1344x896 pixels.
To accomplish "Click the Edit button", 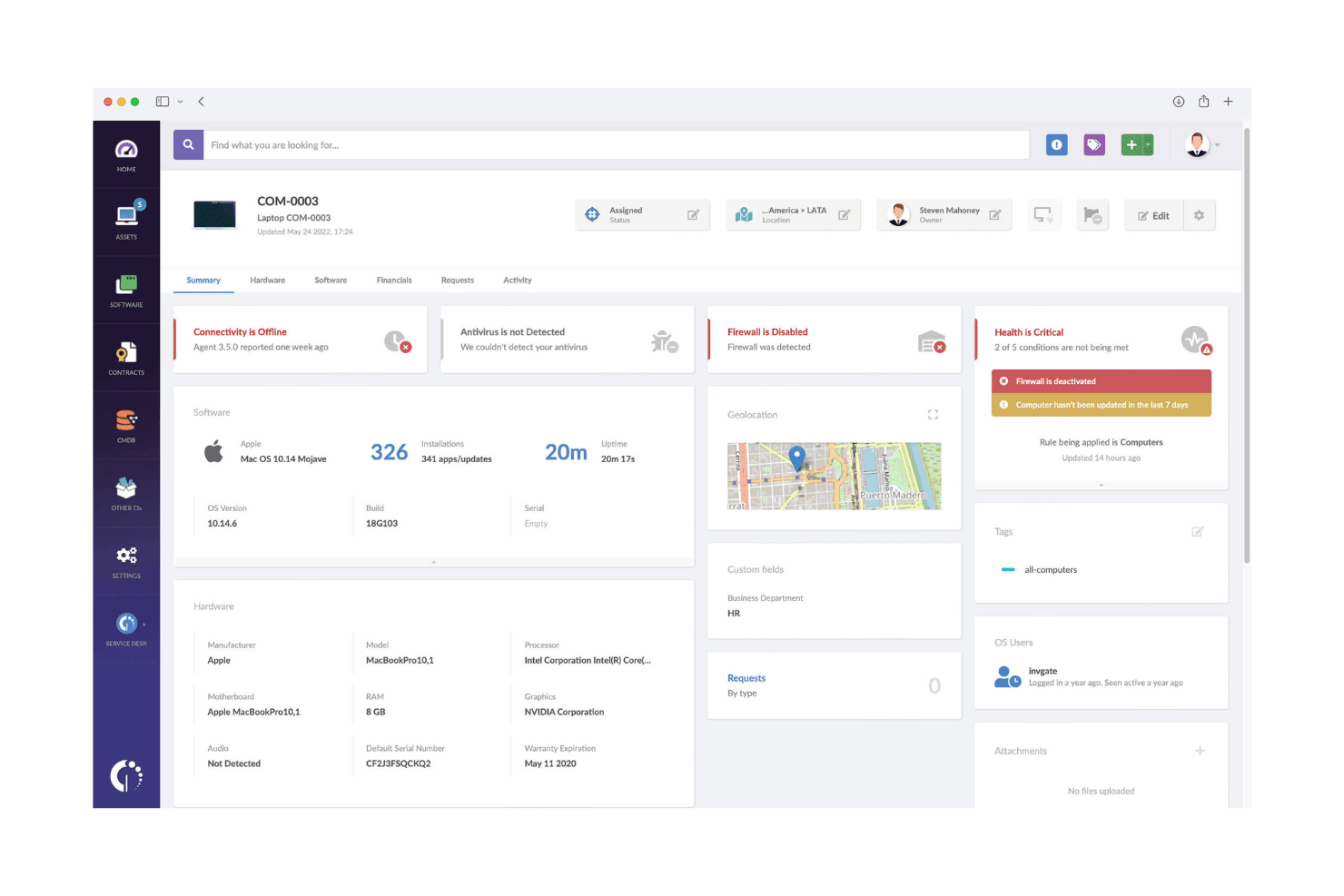I will (1154, 215).
